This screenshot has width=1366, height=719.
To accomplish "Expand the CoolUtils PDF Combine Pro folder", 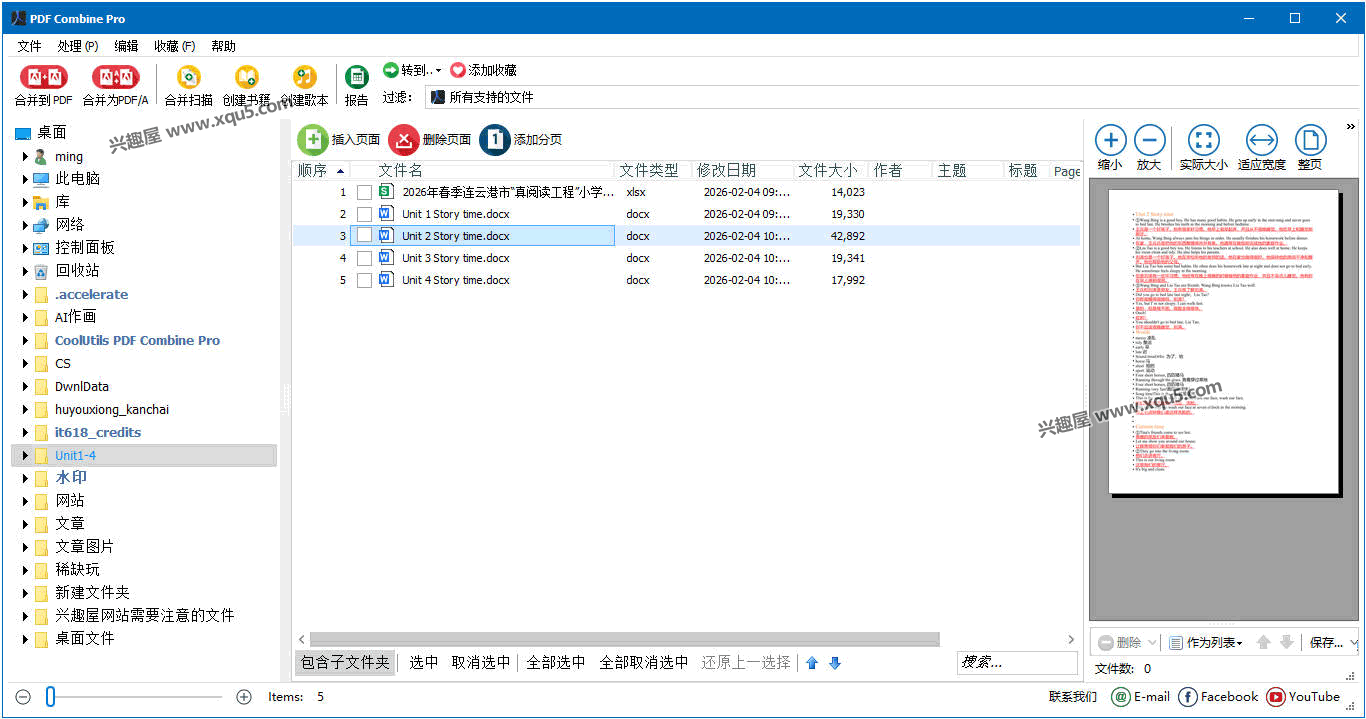I will tap(25, 340).
